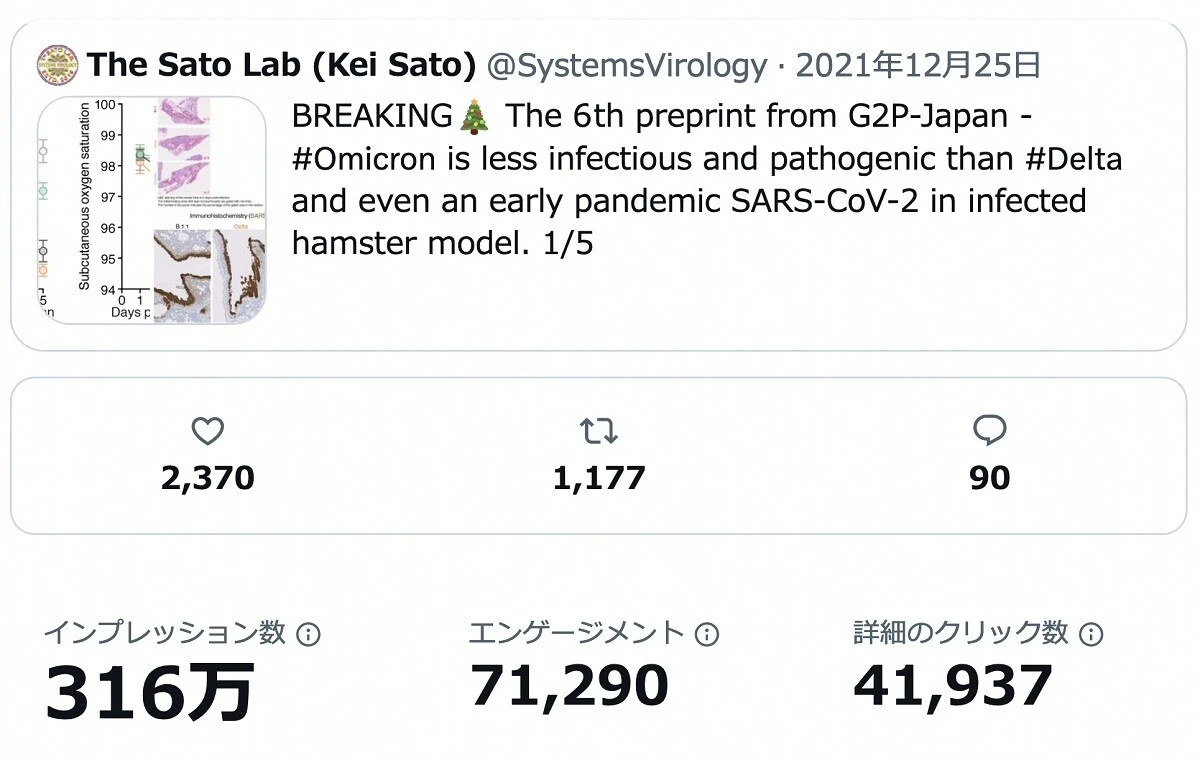Click the retweet icon
This screenshot has height=760, width=1200.
coord(599,430)
